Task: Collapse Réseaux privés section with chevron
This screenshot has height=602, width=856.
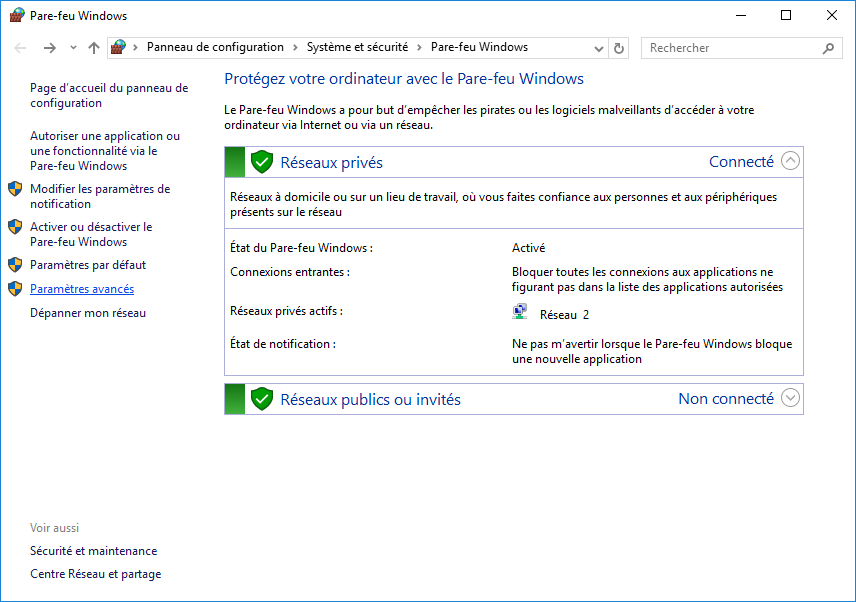Action: (790, 161)
